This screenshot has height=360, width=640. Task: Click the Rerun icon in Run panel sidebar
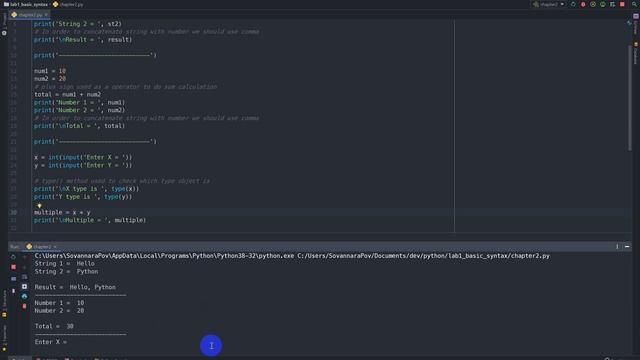13,257
